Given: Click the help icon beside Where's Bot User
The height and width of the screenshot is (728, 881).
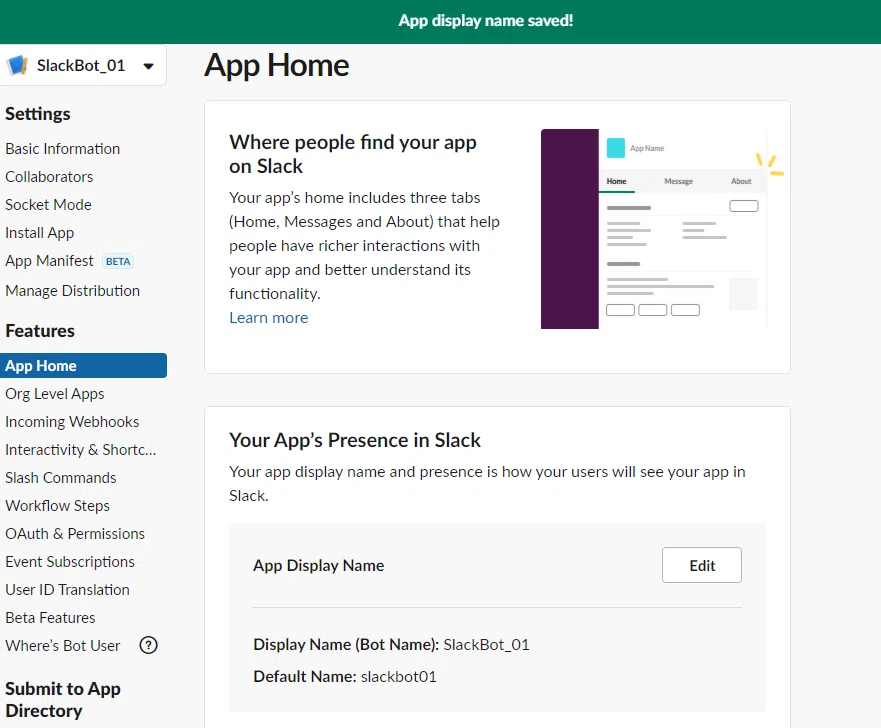Looking at the screenshot, I should (x=148, y=645).
